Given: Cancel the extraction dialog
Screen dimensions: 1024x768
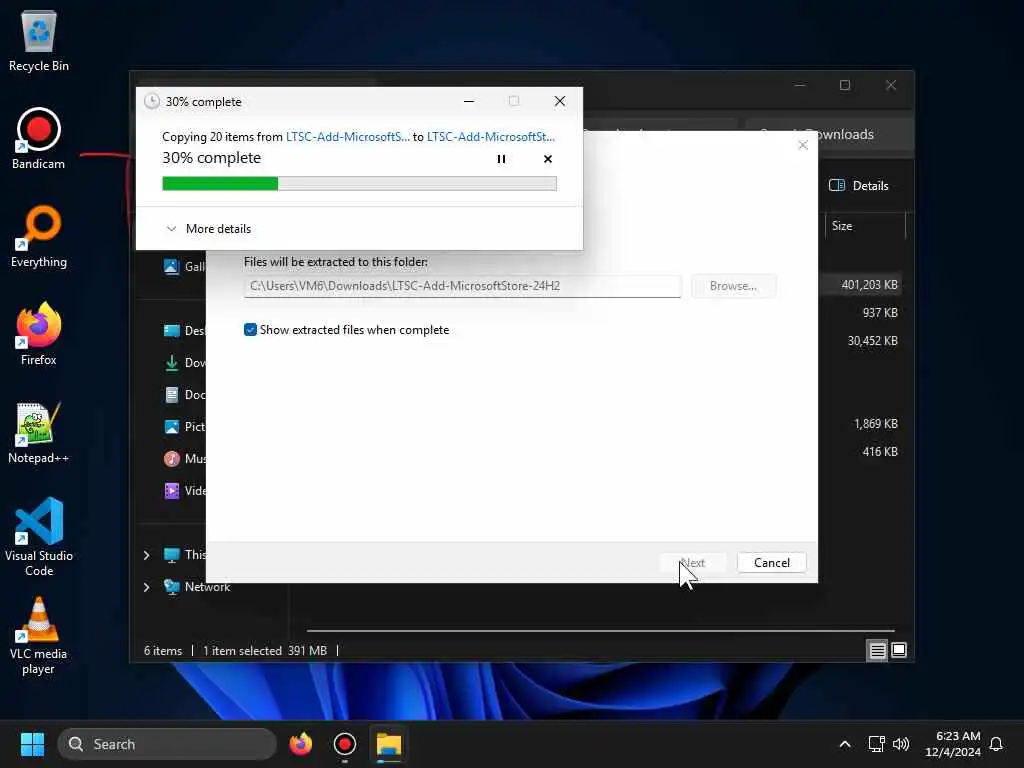Looking at the screenshot, I should coord(771,563).
